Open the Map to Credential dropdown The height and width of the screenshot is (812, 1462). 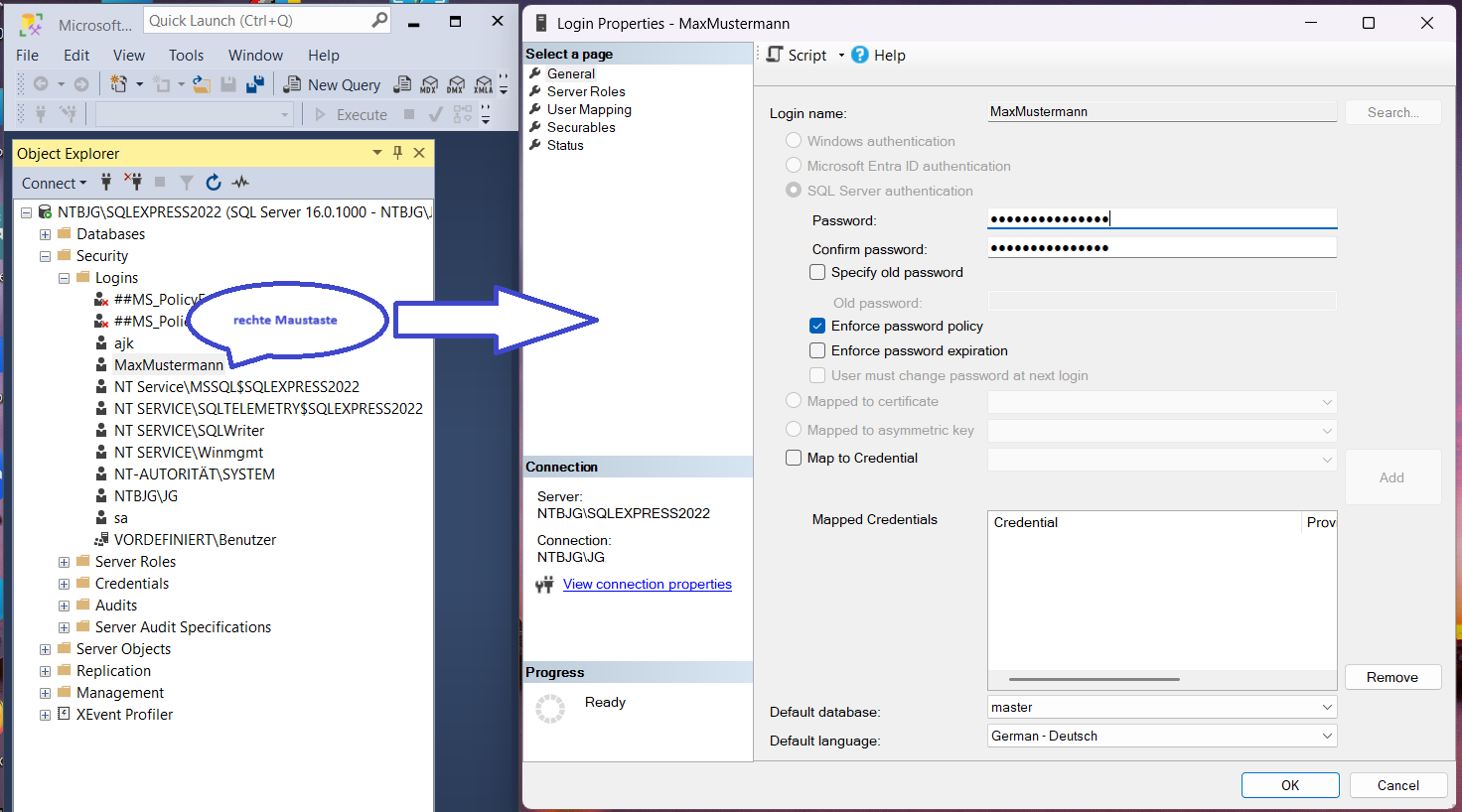(1327, 460)
